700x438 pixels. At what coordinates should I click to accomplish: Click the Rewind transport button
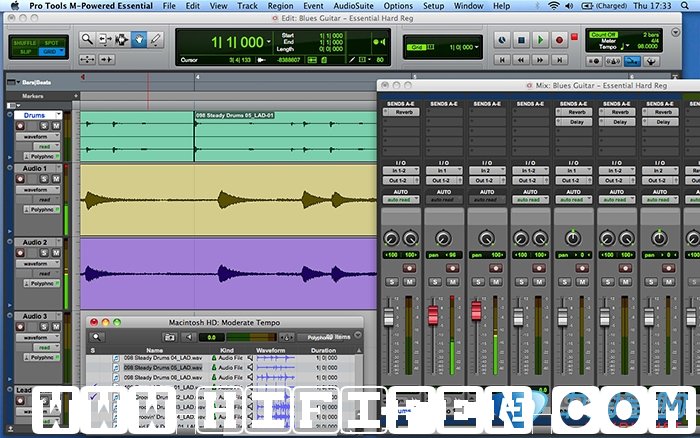point(521,59)
